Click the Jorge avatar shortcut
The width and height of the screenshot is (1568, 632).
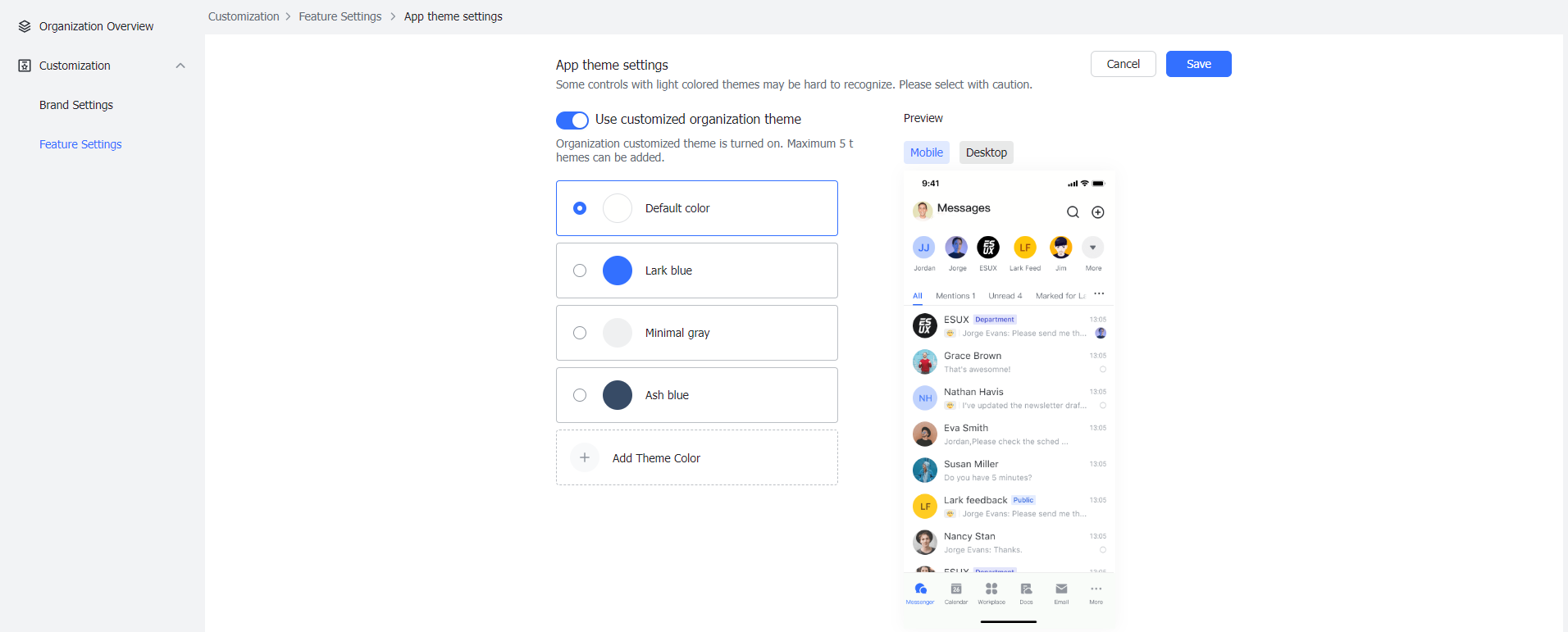[x=956, y=248]
